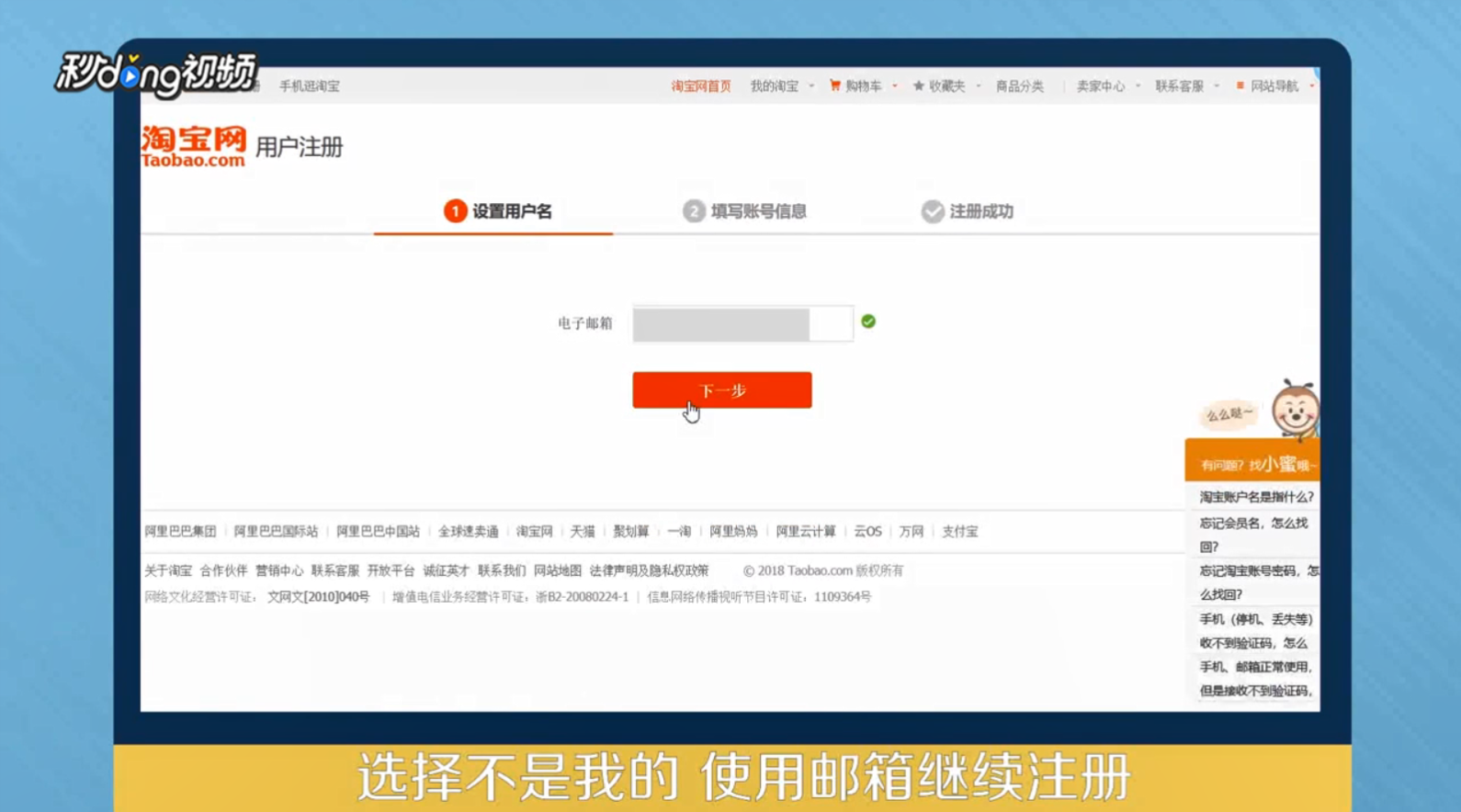Screen dimensions: 1461x812
Task: Expand the 购物车 dropdown arrow
Action: pos(894,86)
